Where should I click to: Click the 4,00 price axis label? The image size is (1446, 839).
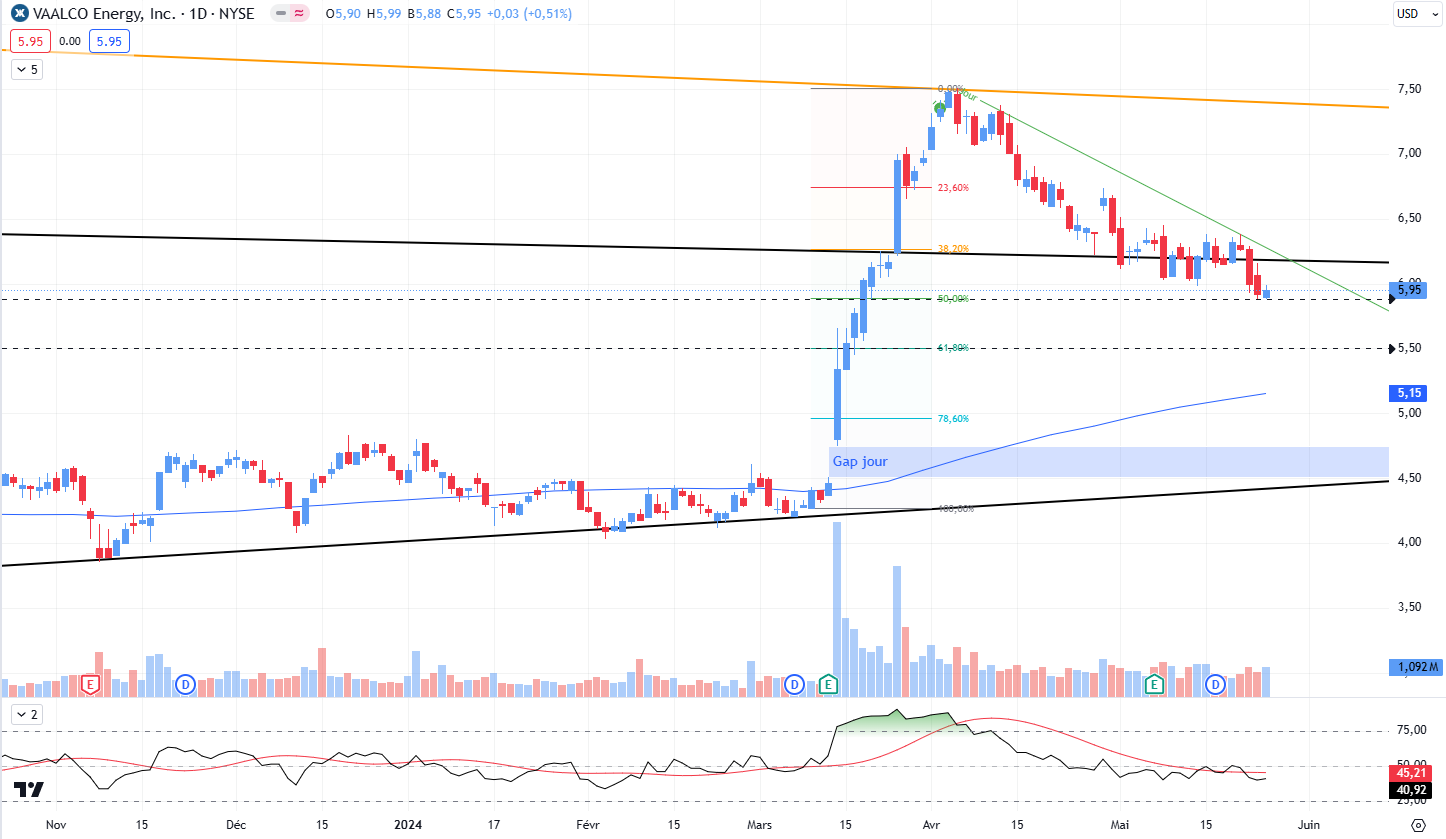pos(1409,542)
